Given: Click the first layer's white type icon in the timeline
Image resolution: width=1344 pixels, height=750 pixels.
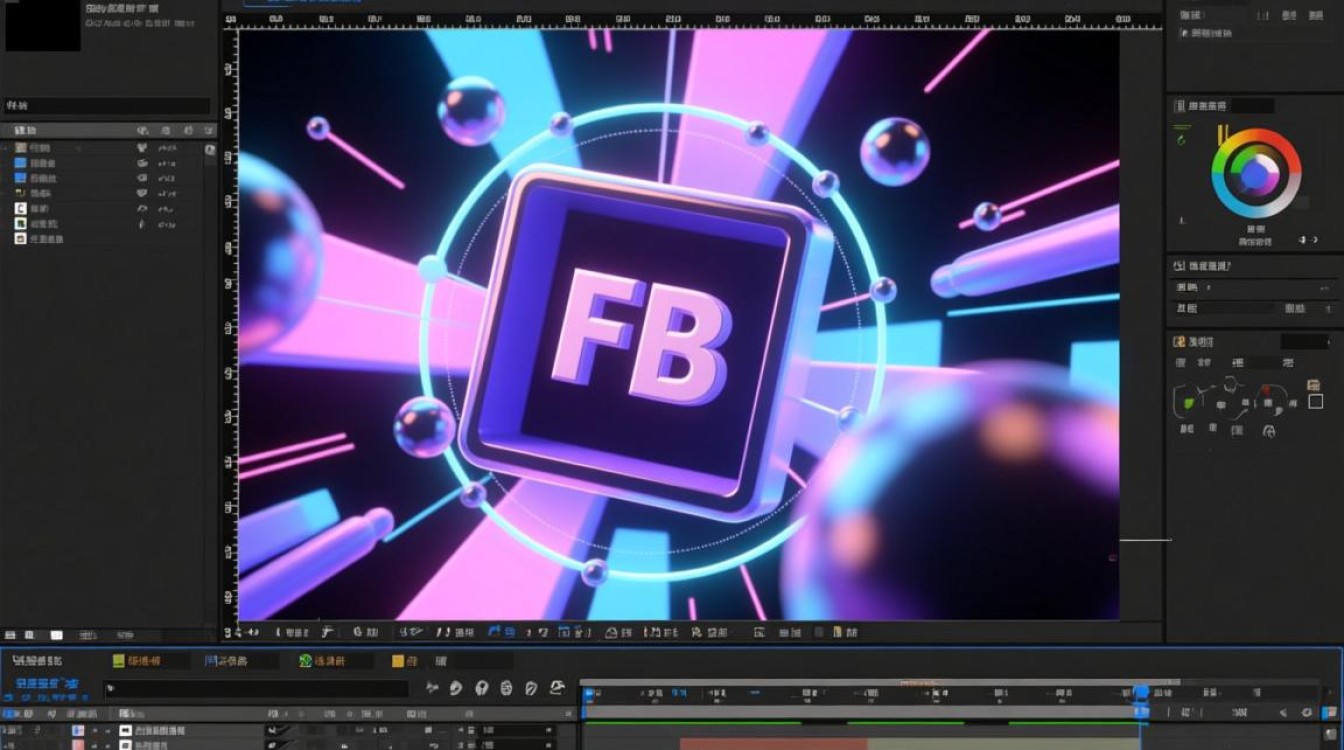Looking at the screenshot, I should [126, 731].
